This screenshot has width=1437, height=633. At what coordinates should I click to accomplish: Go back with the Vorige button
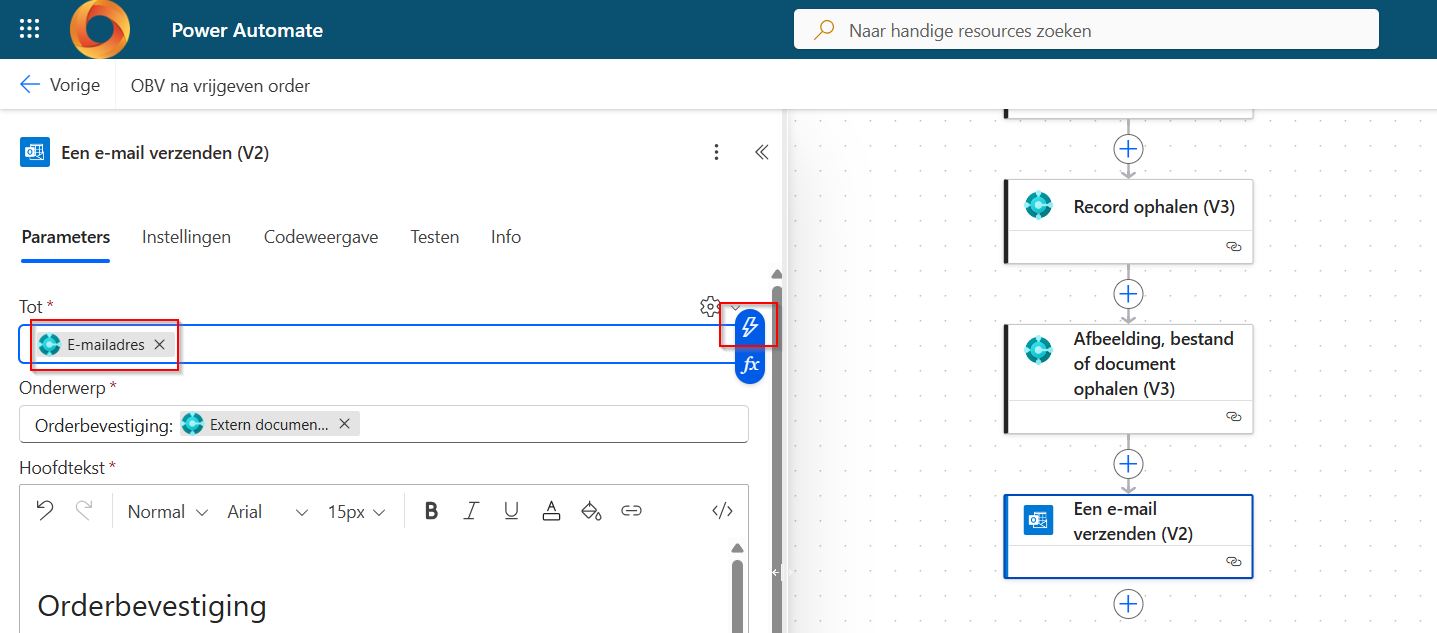pos(60,85)
